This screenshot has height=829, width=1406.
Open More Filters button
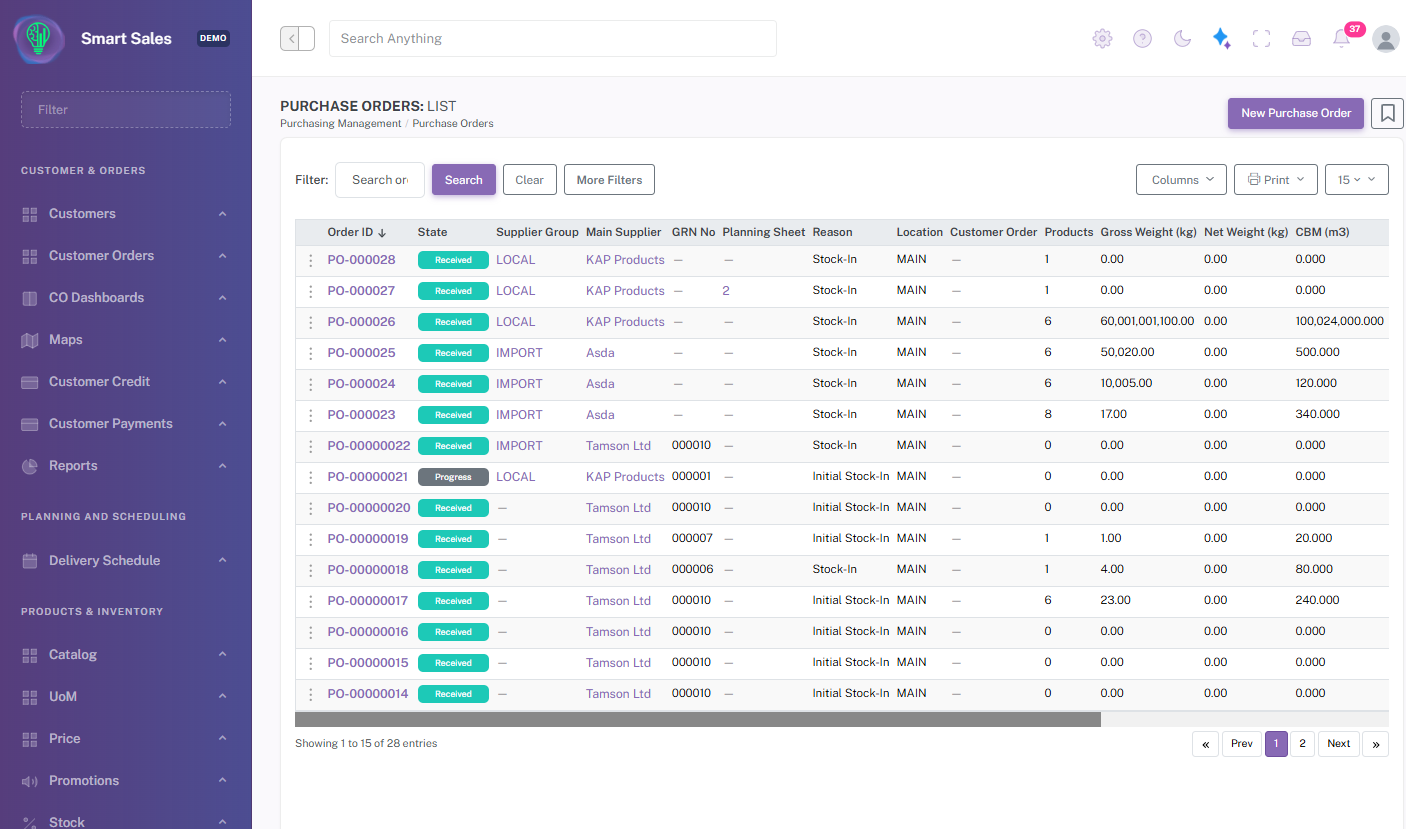pyautogui.click(x=609, y=180)
